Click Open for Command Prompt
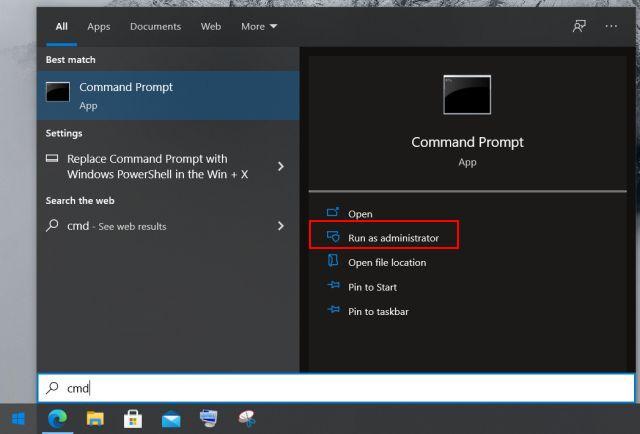This screenshot has height=434, width=640. [360, 214]
